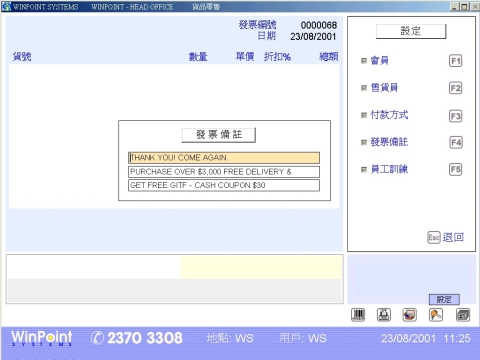Screen dimensions: 480x360
Task: Toggle the 會員 checkbox
Action: tap(364, 61)
